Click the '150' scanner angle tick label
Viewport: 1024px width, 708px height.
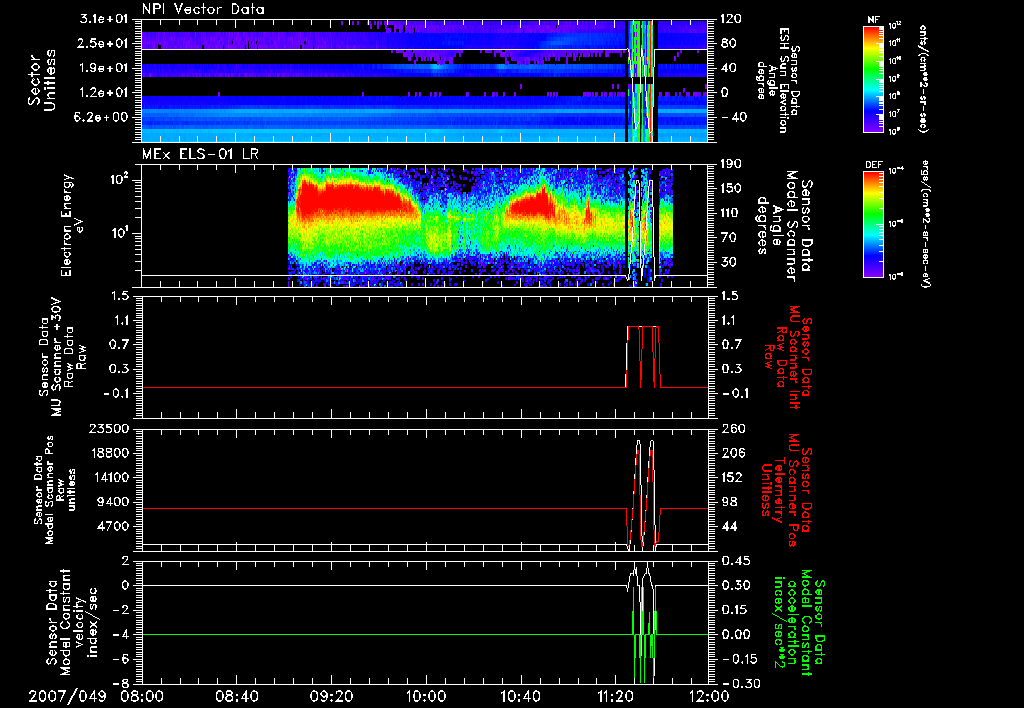[x=731, y=188]
